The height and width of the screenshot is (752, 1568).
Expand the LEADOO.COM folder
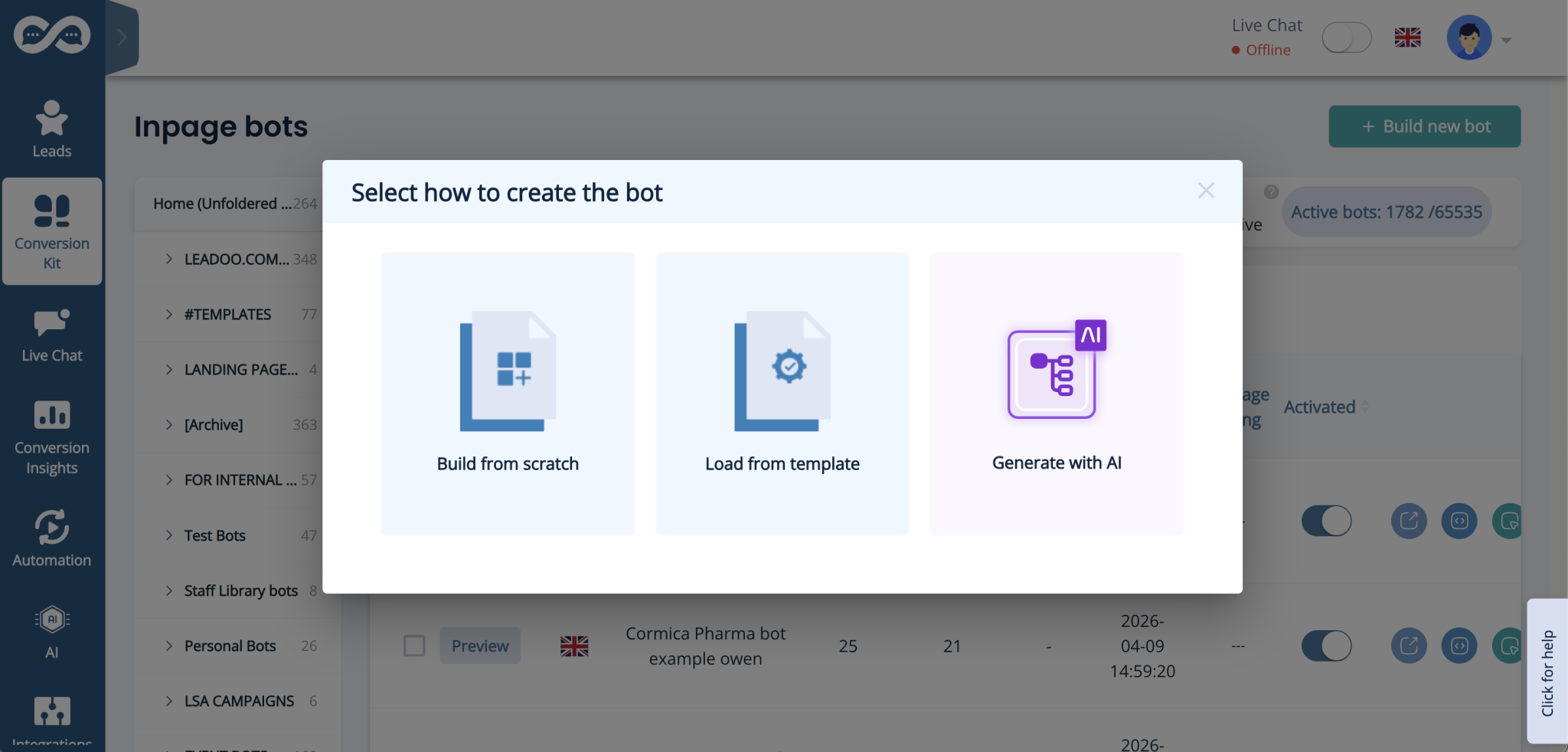click(x=169, y=259)
